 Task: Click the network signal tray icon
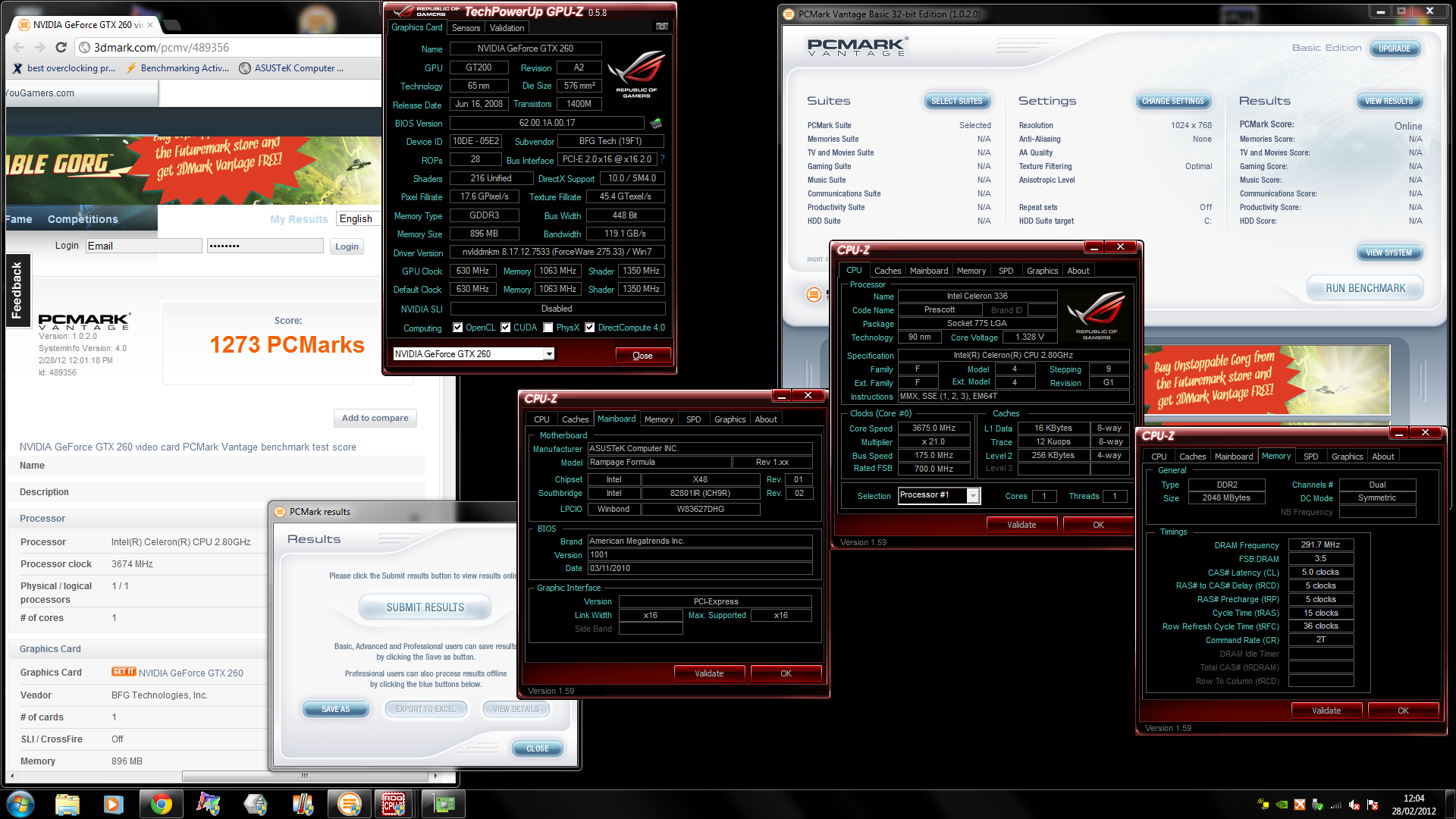click(x=1336, y=805)
